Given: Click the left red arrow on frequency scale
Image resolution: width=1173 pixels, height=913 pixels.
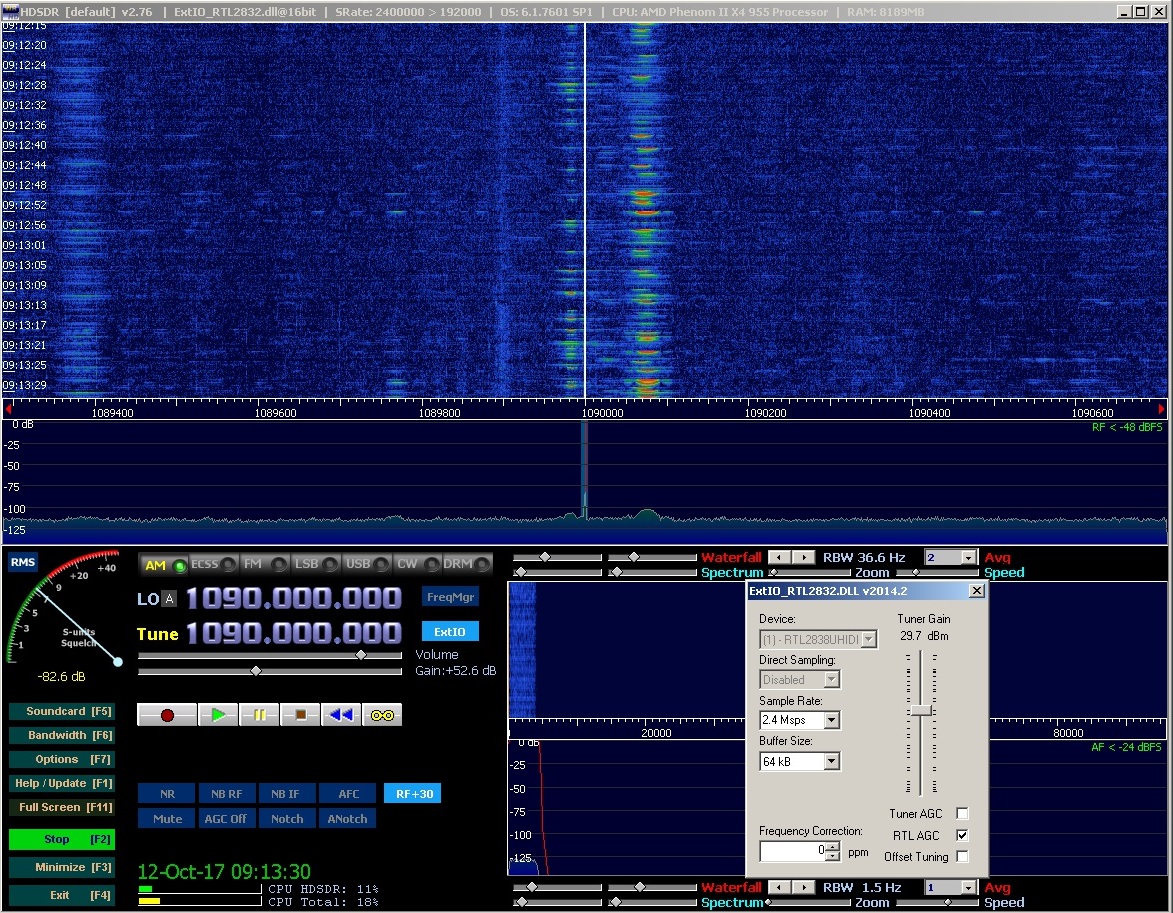Looking at the screenshot, I should point(8,409).
